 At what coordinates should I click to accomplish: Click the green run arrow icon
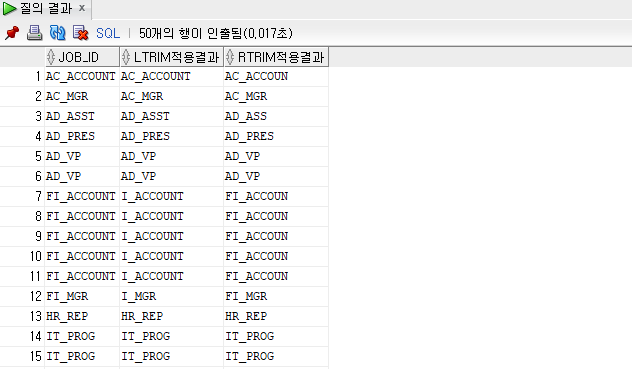pos(9,8)
